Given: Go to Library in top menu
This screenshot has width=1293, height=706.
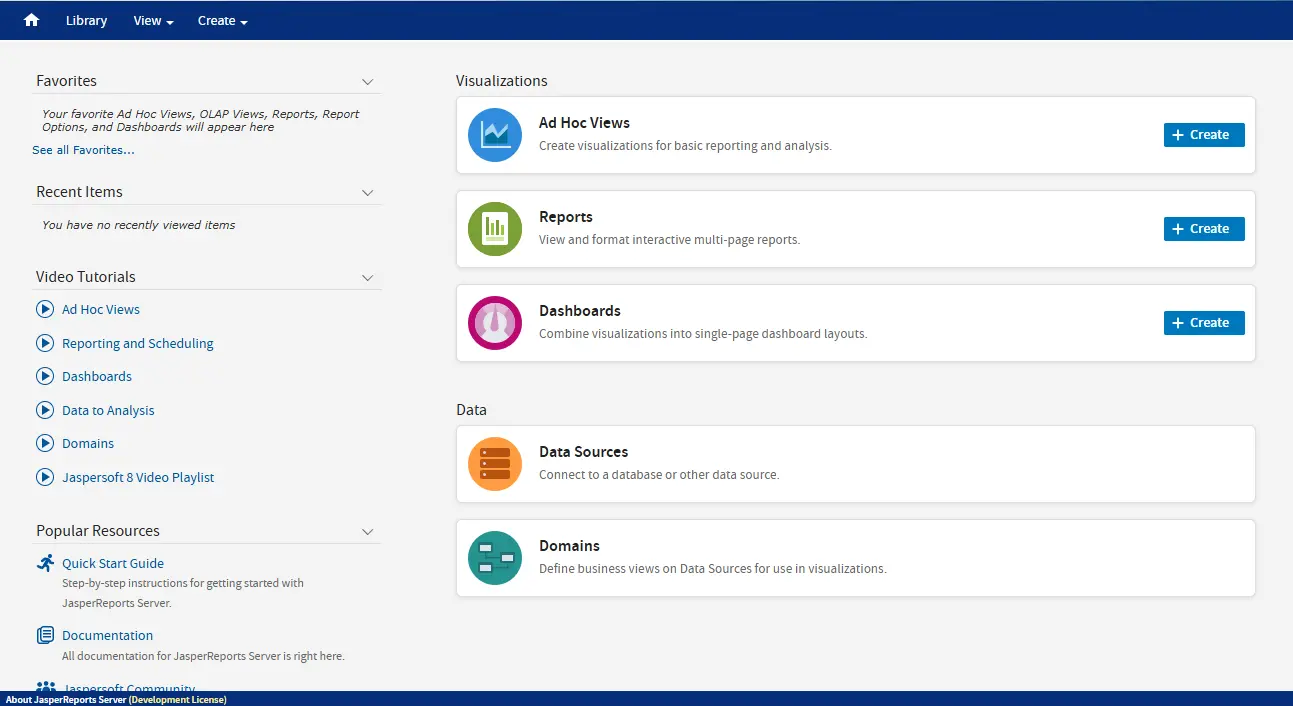Looking at the screenshot, I should (86, 21).
